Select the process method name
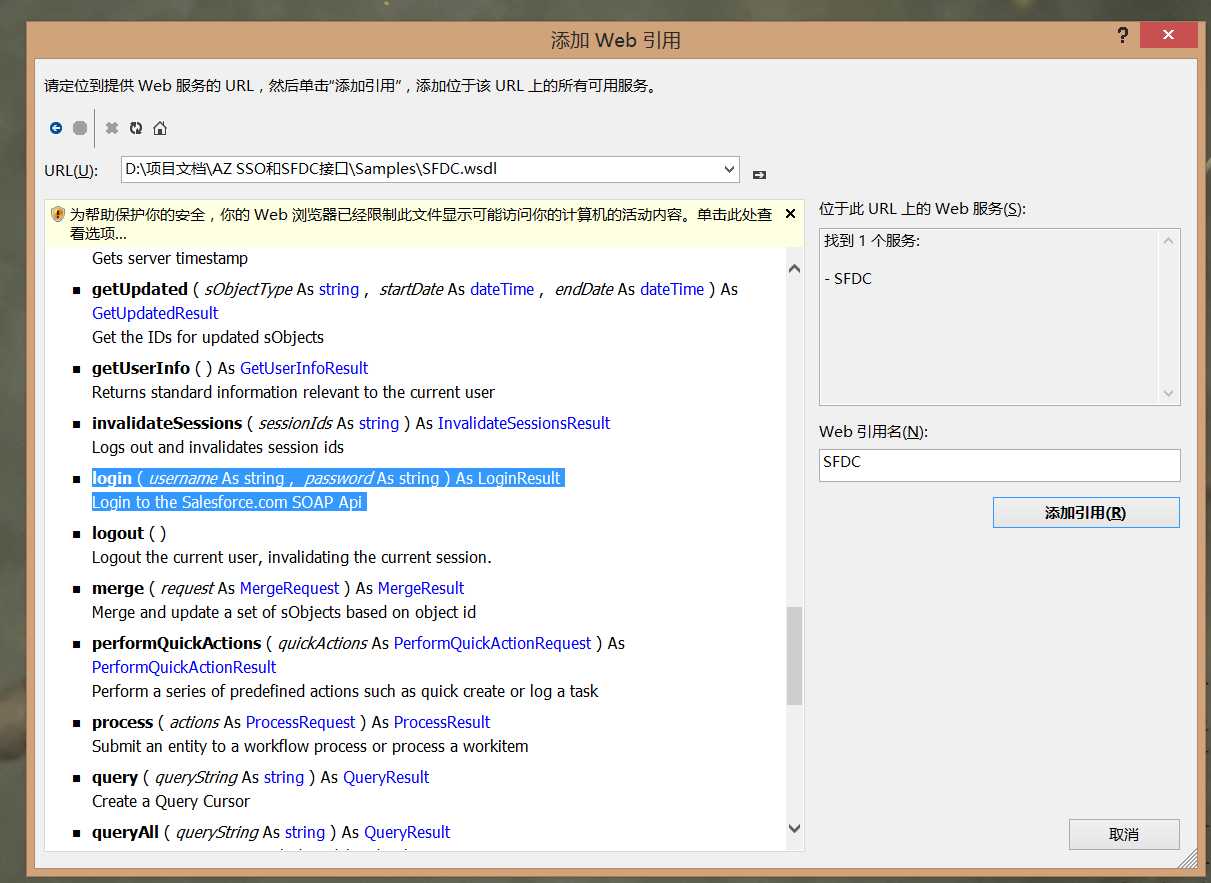This screenshot has width=1211, height=883. [122, 722]
